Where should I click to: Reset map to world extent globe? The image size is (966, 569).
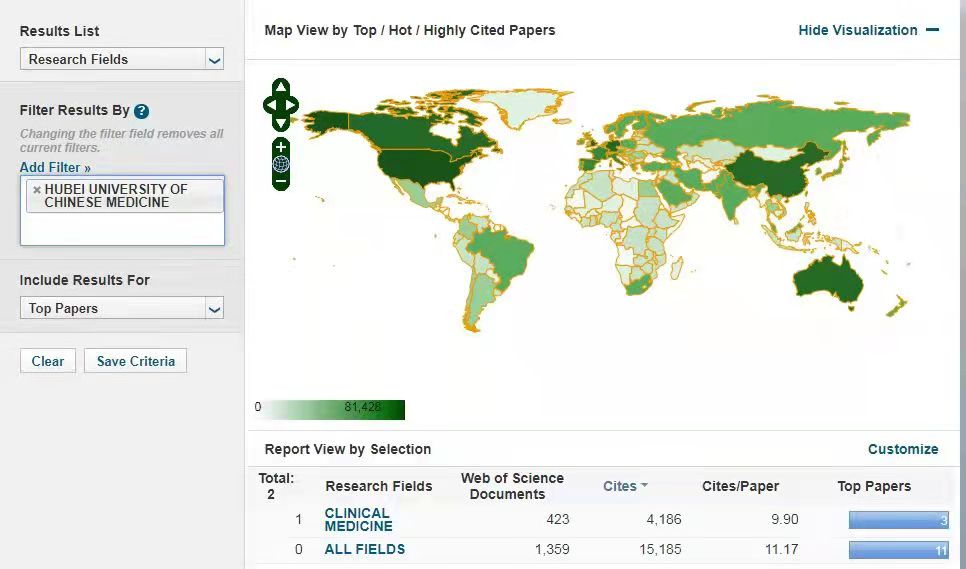pos(281,164)
